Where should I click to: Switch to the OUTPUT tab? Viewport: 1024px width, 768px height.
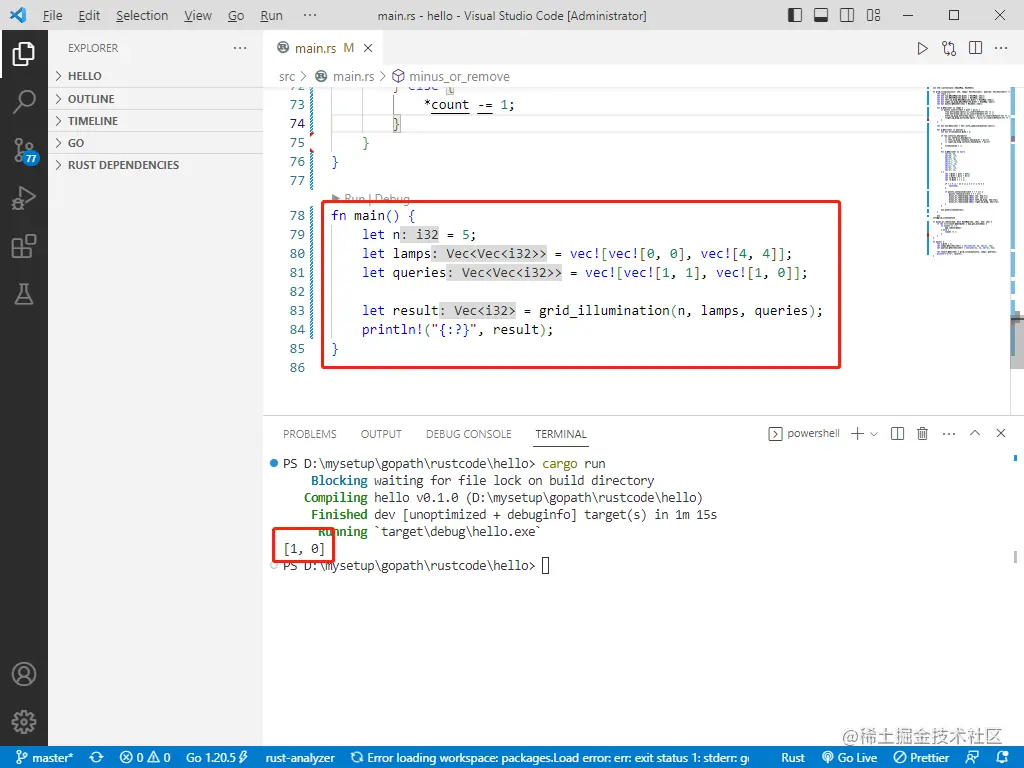coord(381,434)
